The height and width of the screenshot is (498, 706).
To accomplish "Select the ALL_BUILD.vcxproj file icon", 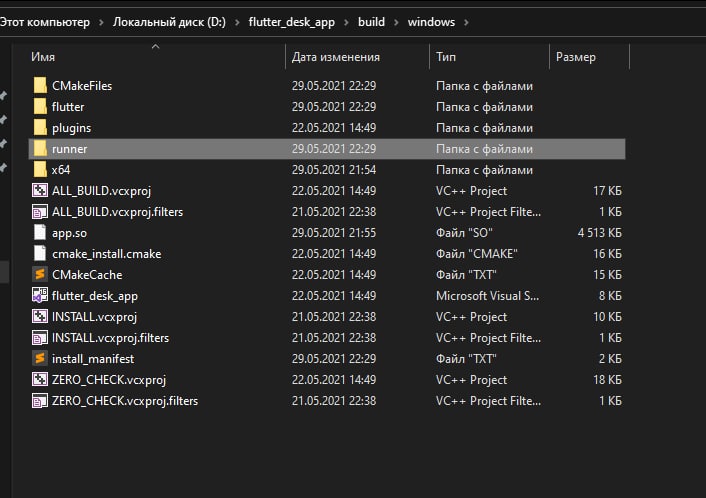I will tap(40, 190).
